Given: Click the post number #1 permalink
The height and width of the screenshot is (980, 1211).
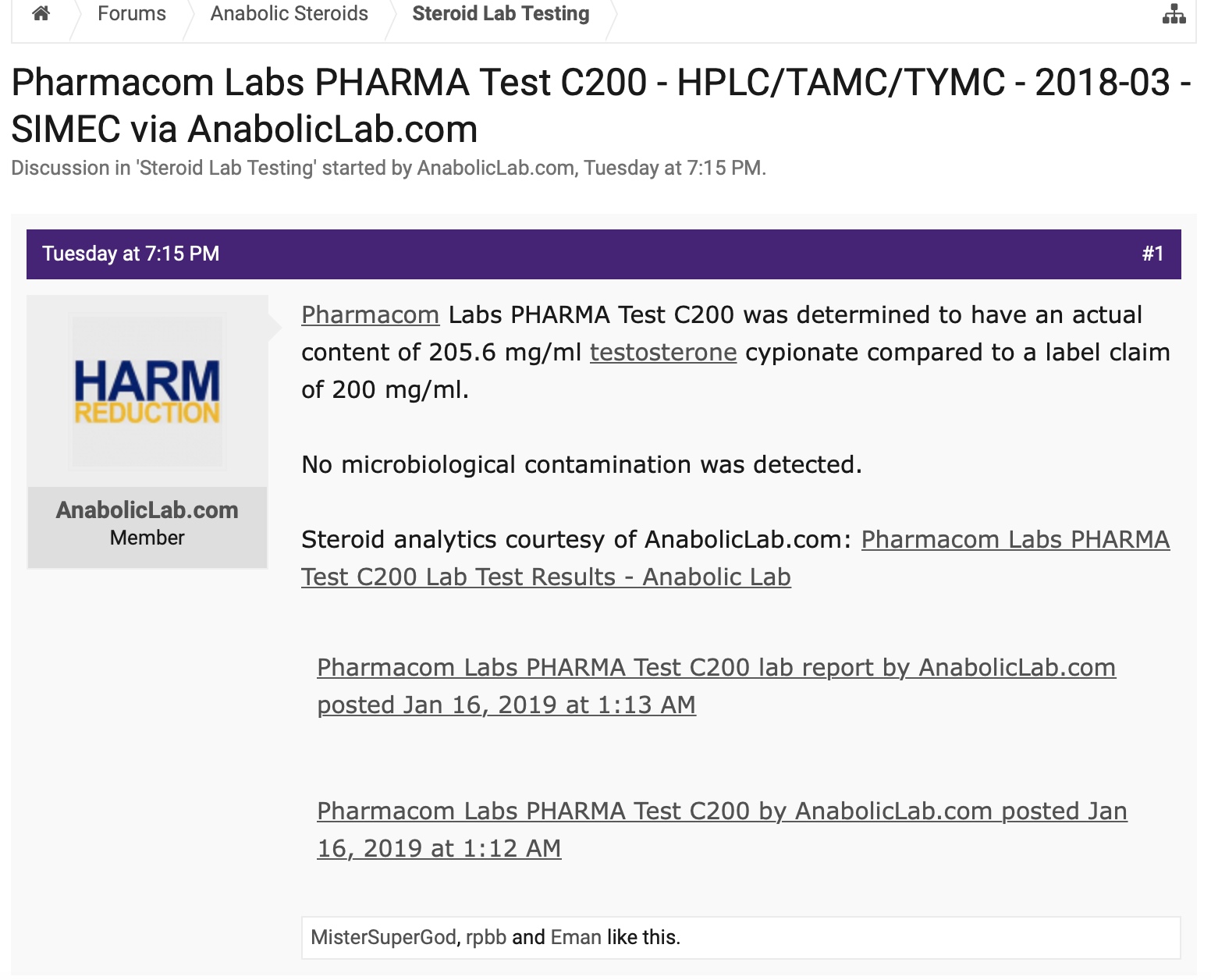Looking at the screenshot, I should pos(1152,254).
